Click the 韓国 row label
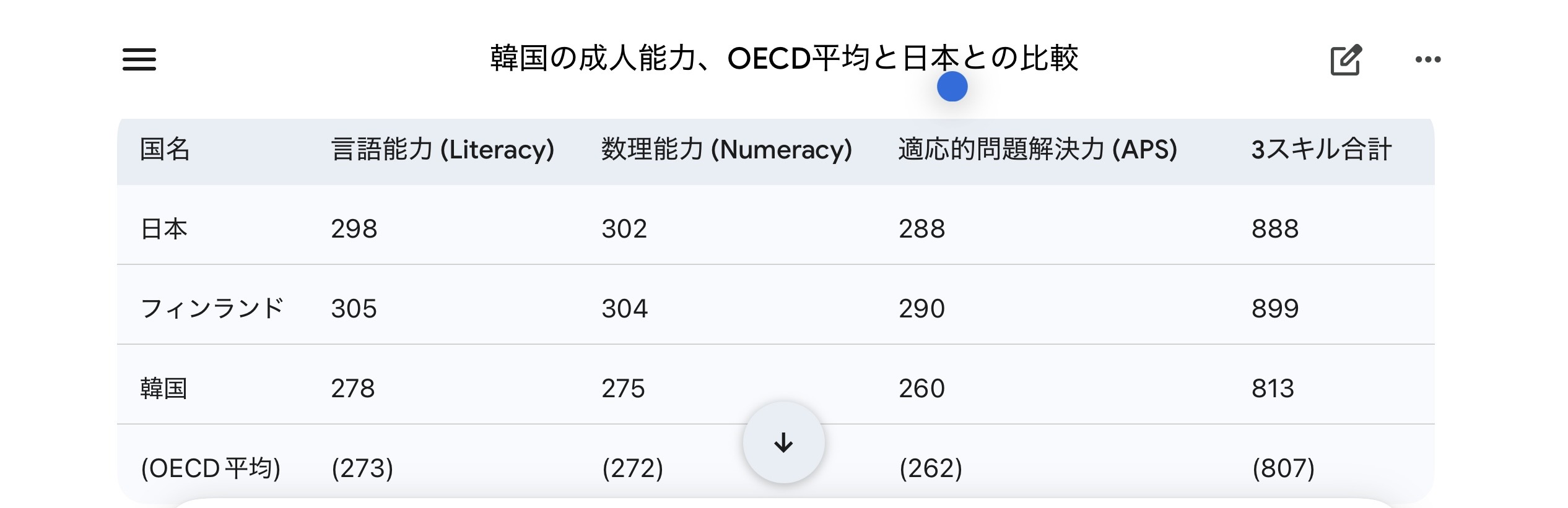This screenshot has width=1568, height=508. pyautogui.click(x=164, y=388)
